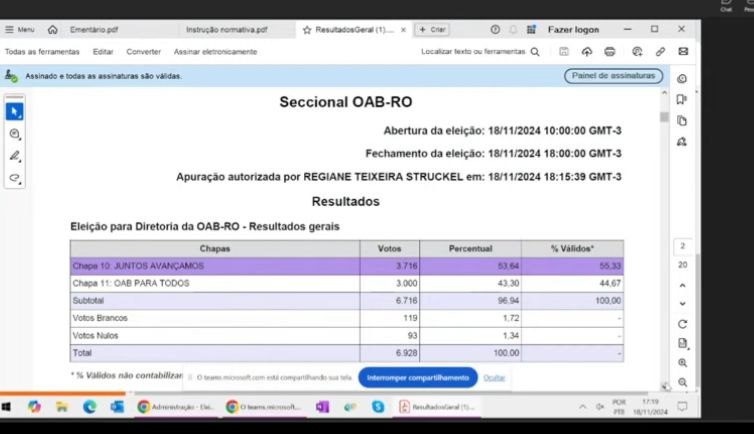Screen dimensions: 754x434
Task: Go to previous page up chevron
Action: [x=682, y=285]
